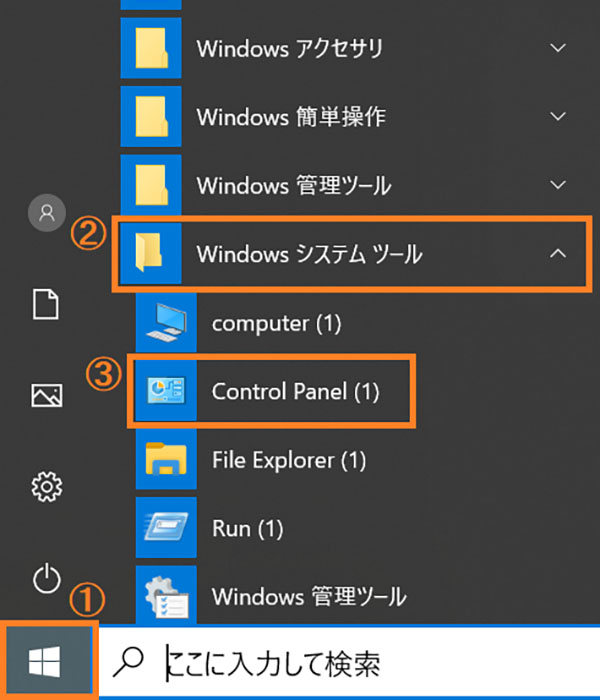
Task: Open Settings via the gear icon
Action: pyautogui.click(x=46, y=487)
